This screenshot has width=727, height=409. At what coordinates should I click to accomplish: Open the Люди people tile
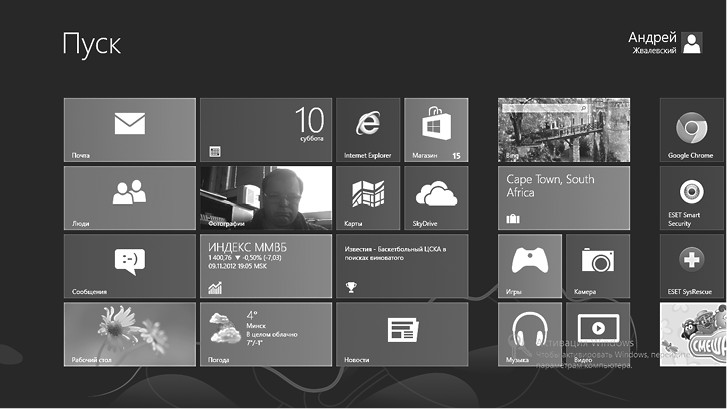tap(130, 198)
